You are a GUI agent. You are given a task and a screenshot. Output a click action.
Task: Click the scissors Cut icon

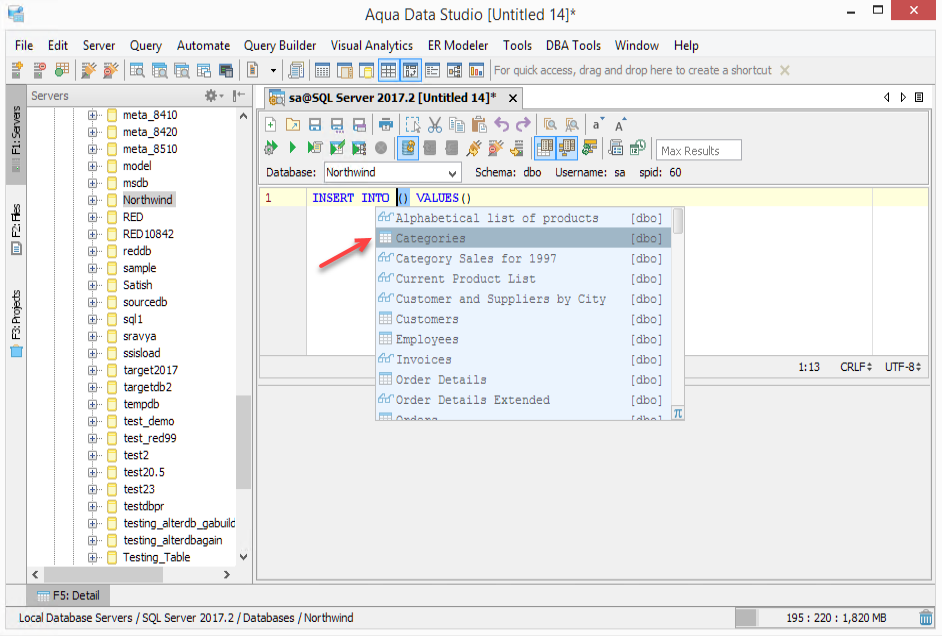(435, 125)
